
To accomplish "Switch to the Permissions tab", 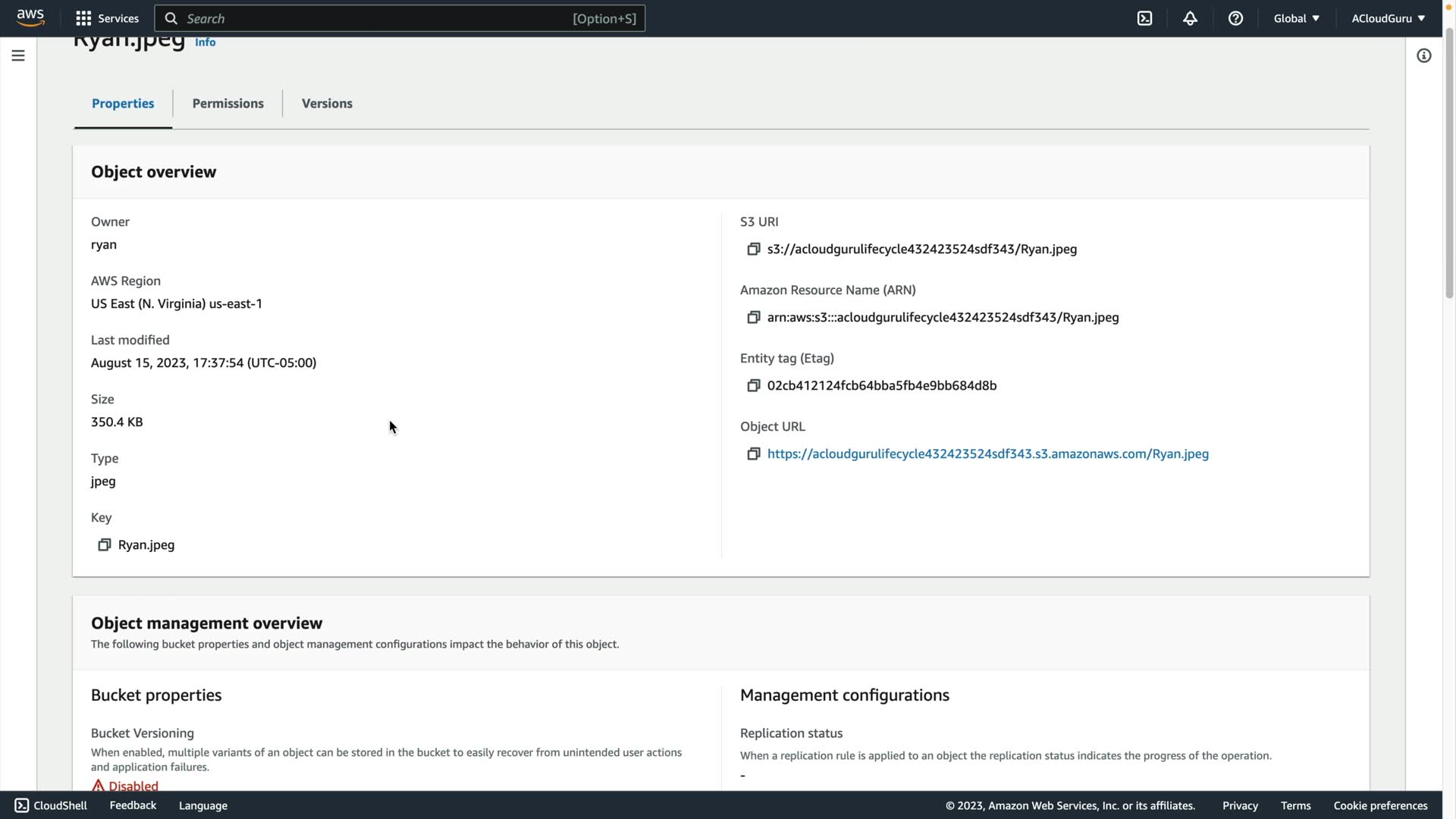I will point(227,104).
